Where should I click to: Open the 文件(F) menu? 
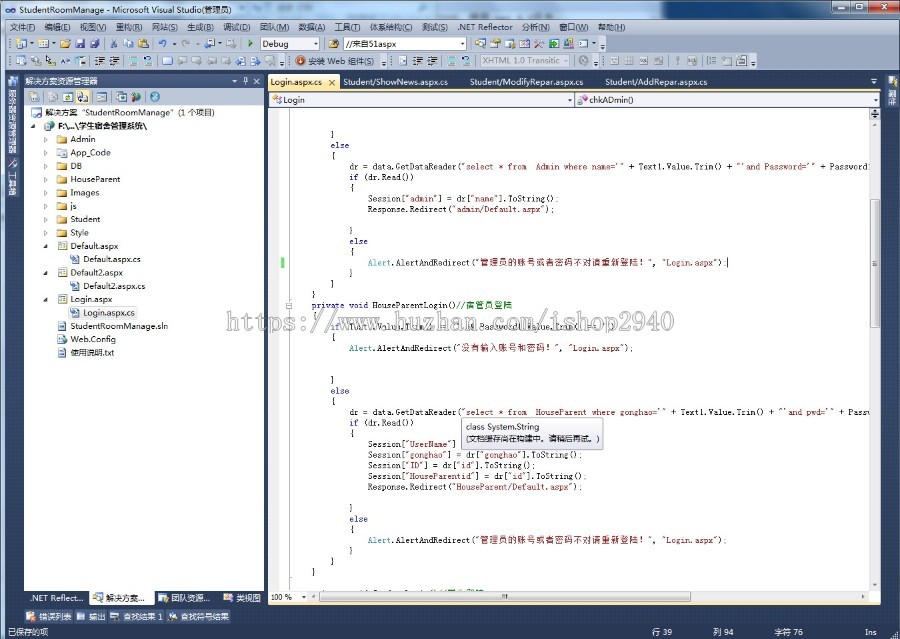point(22,27)
